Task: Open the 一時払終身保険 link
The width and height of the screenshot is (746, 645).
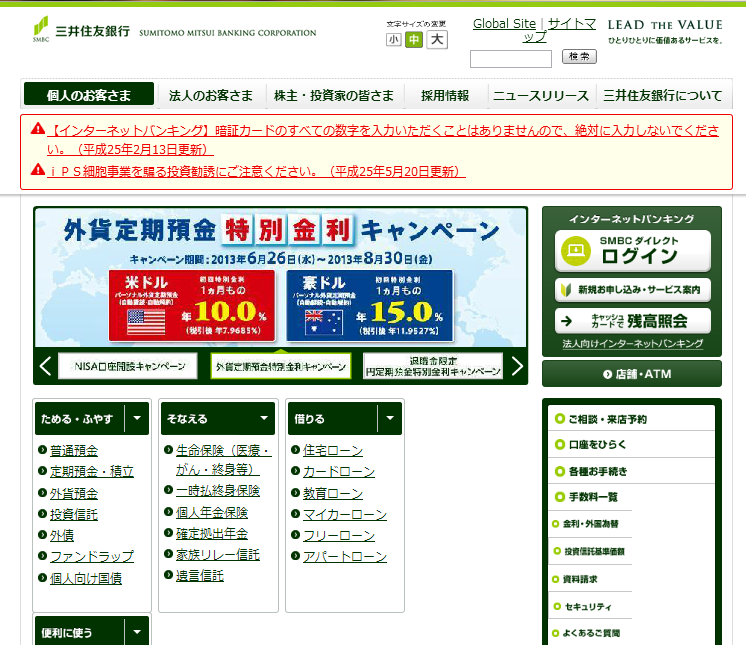Action: click(x=218, y=490)
